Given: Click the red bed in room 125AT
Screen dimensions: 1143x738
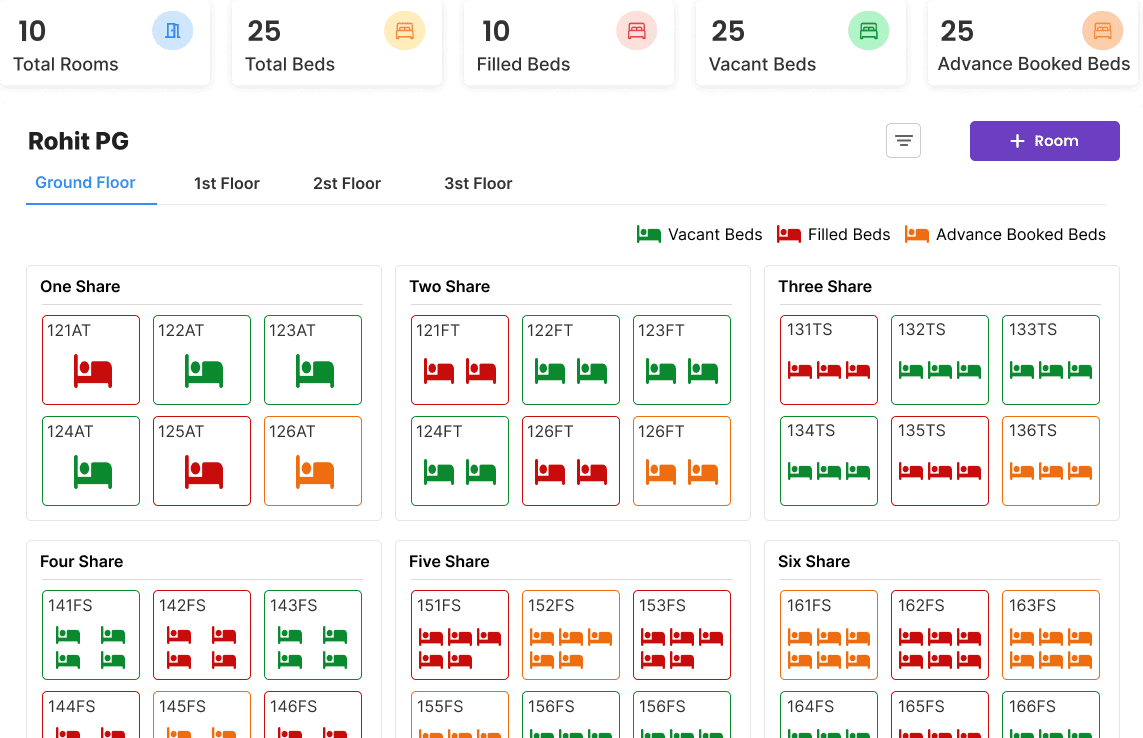Looking at the screenshot, I should tap(203, 472).
